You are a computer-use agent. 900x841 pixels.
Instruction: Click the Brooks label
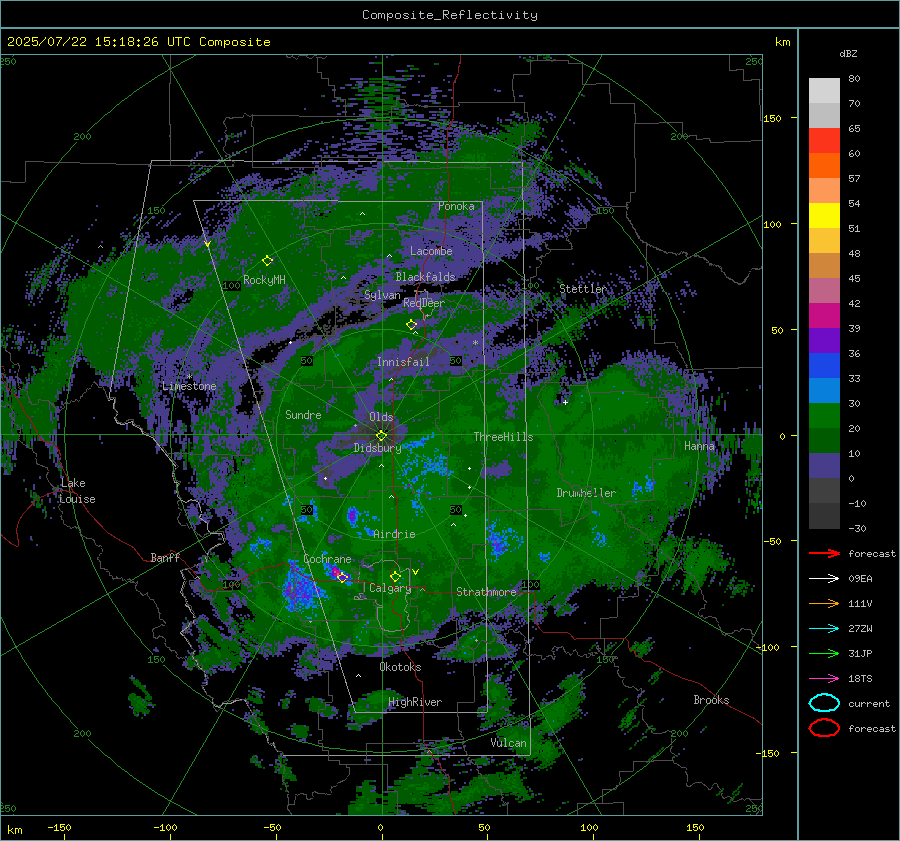711,700
